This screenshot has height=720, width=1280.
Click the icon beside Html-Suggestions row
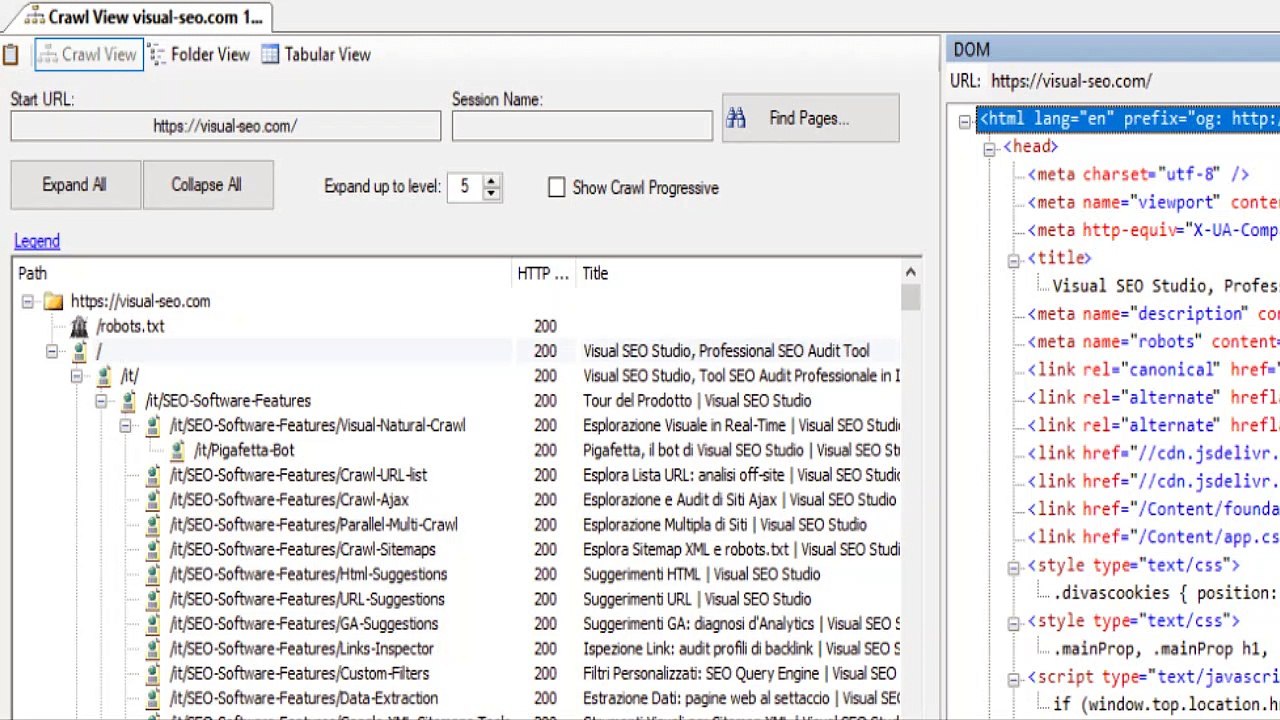(153, 574)
